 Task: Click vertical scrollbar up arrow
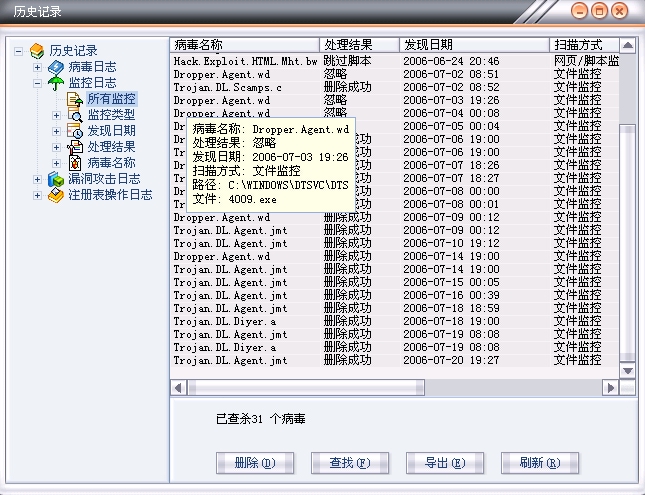[627, 45]
